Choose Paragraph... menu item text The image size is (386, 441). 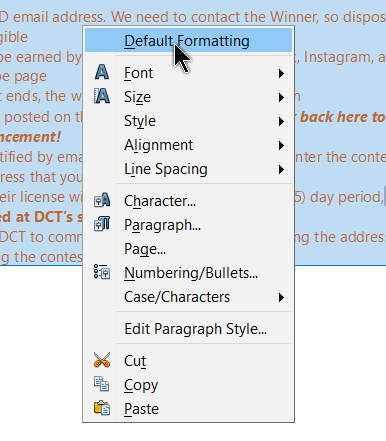[x=162, y=225]
